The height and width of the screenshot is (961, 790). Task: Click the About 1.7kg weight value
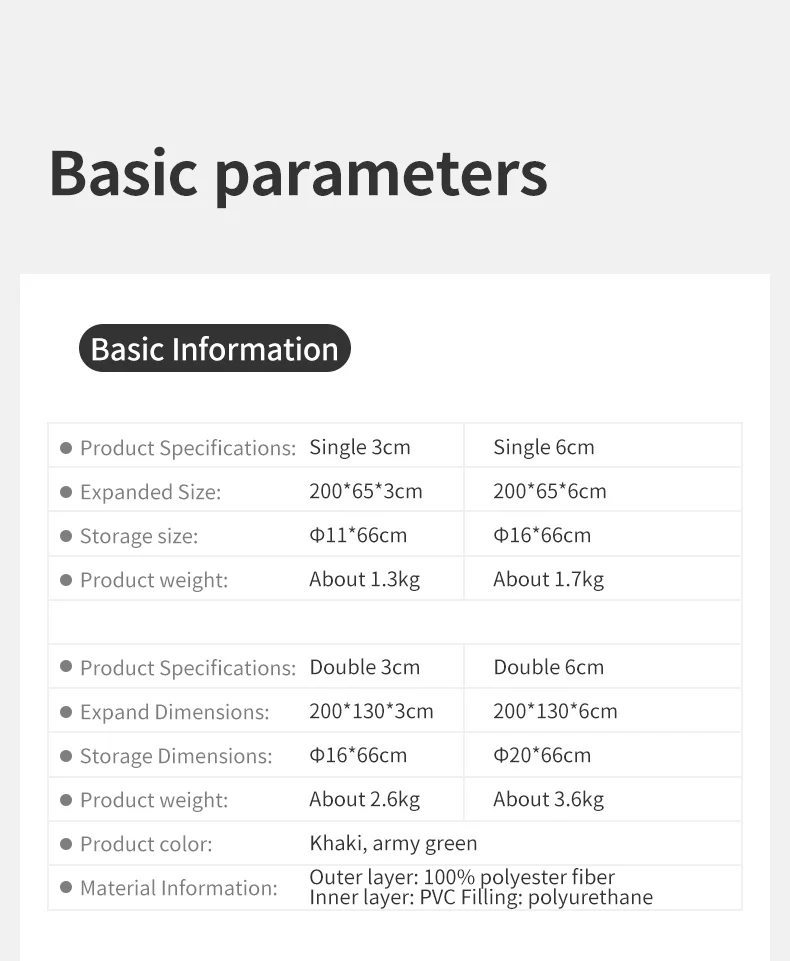click(x=549, y=580)
